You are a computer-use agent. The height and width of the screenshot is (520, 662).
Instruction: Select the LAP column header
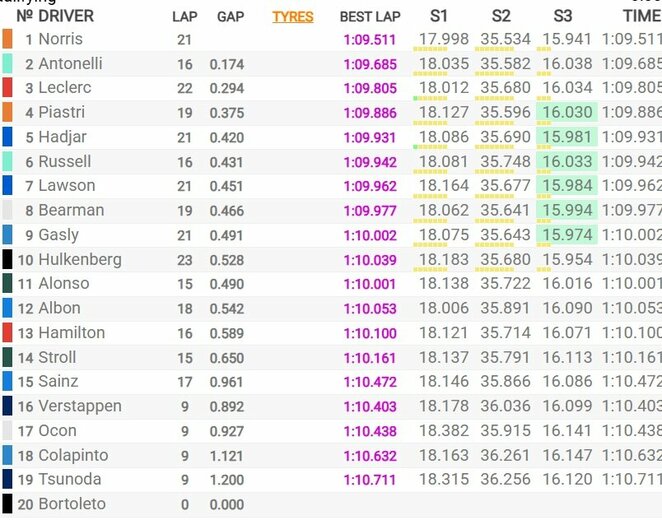(x=184, y=16)
